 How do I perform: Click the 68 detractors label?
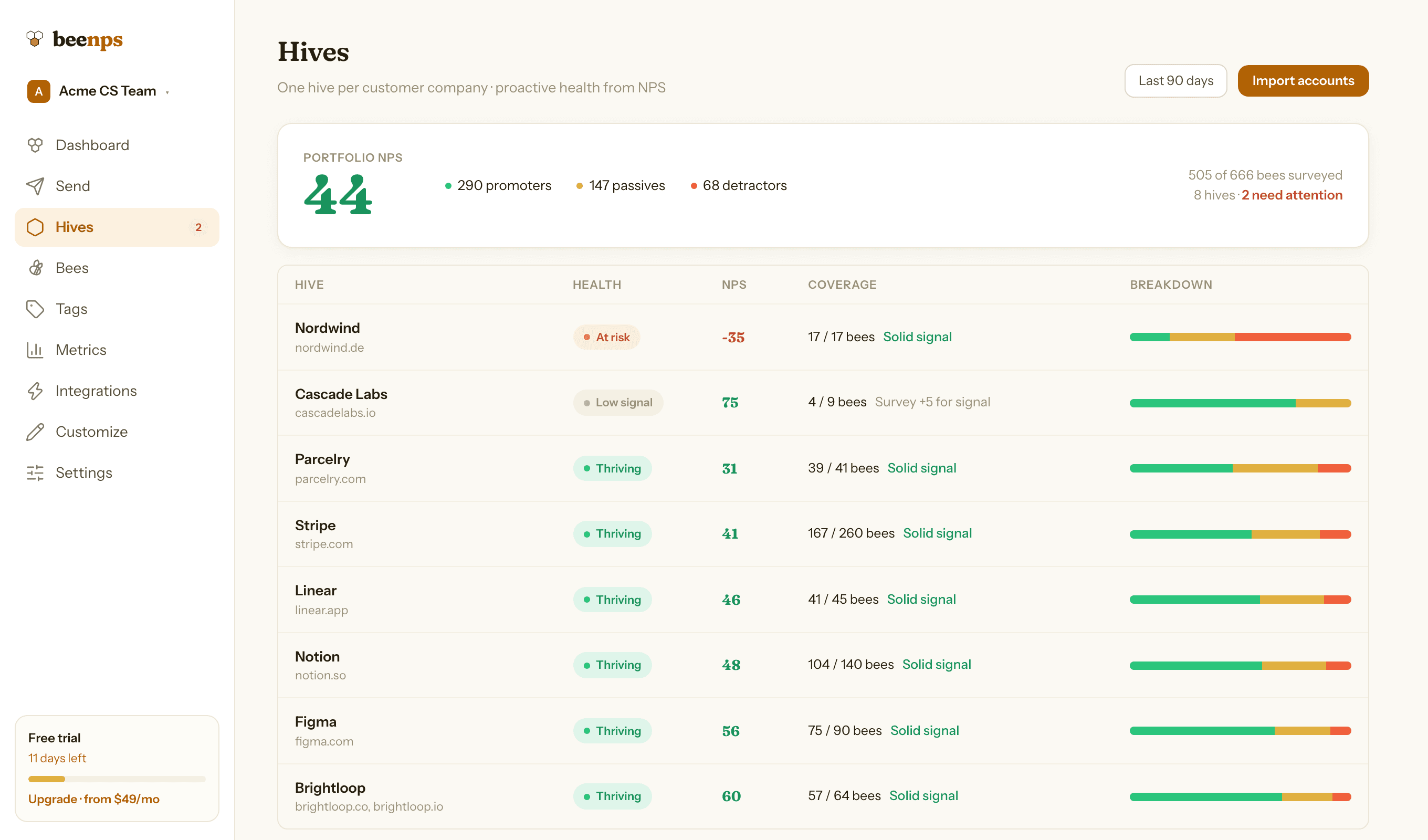coord(739,186)
